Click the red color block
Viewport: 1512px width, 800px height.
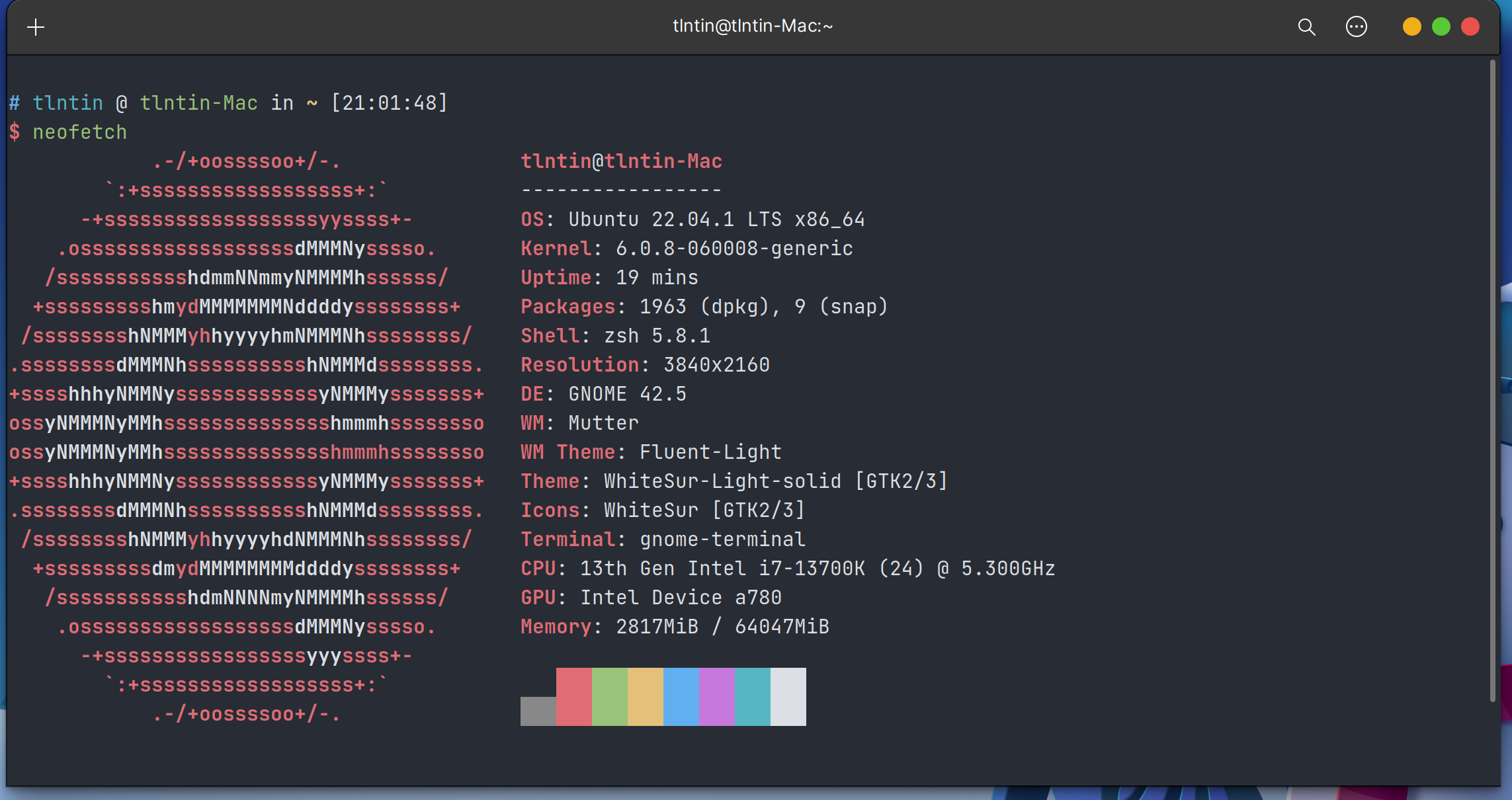(x=573, y=696)
